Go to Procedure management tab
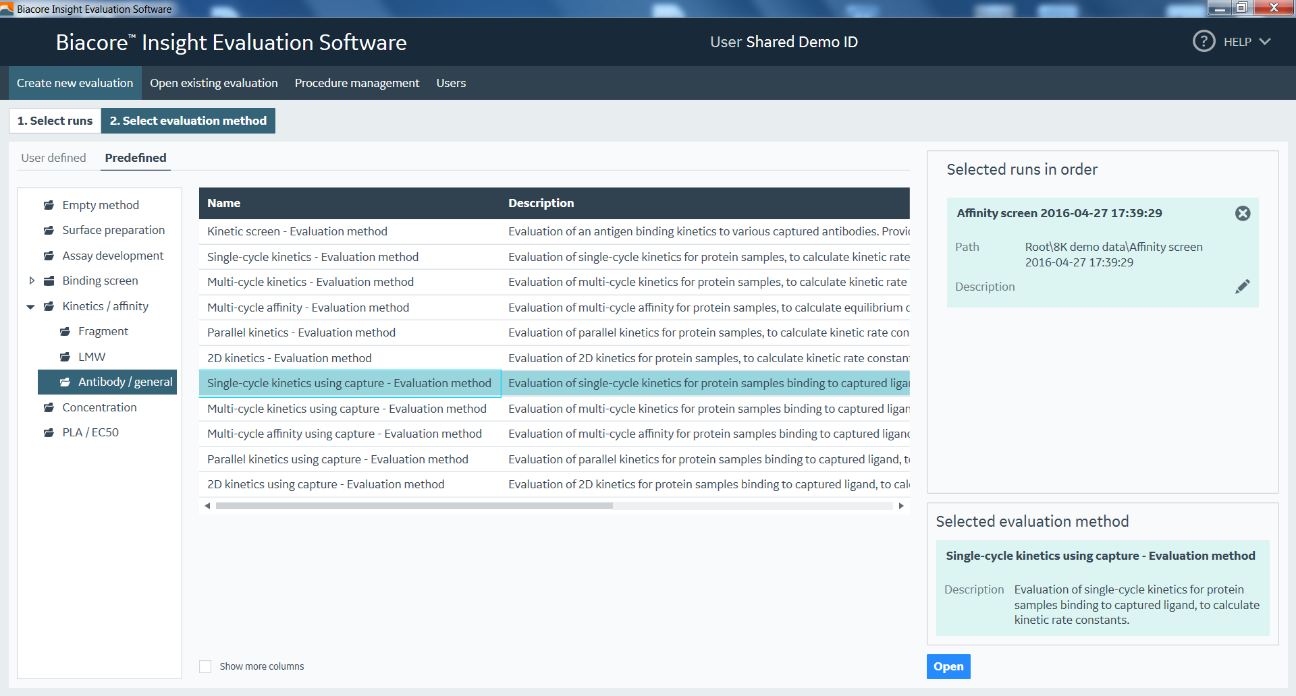This screenshot has width=1296, height=696. tap(357, 83)
